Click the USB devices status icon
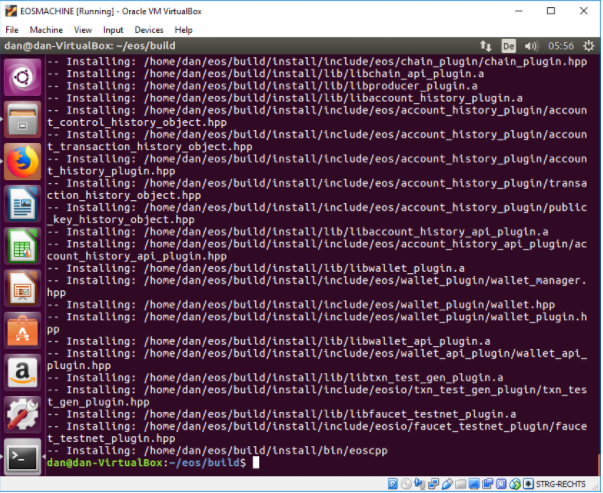Image resolution: width=603 pixels, height=493 pixels. coord(447,484)
